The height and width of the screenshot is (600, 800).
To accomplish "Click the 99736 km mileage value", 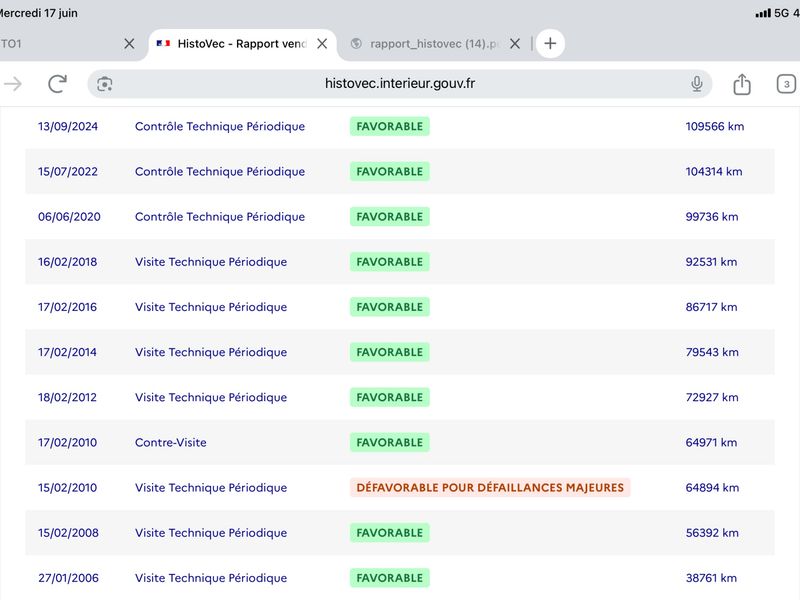I will 712,217.
